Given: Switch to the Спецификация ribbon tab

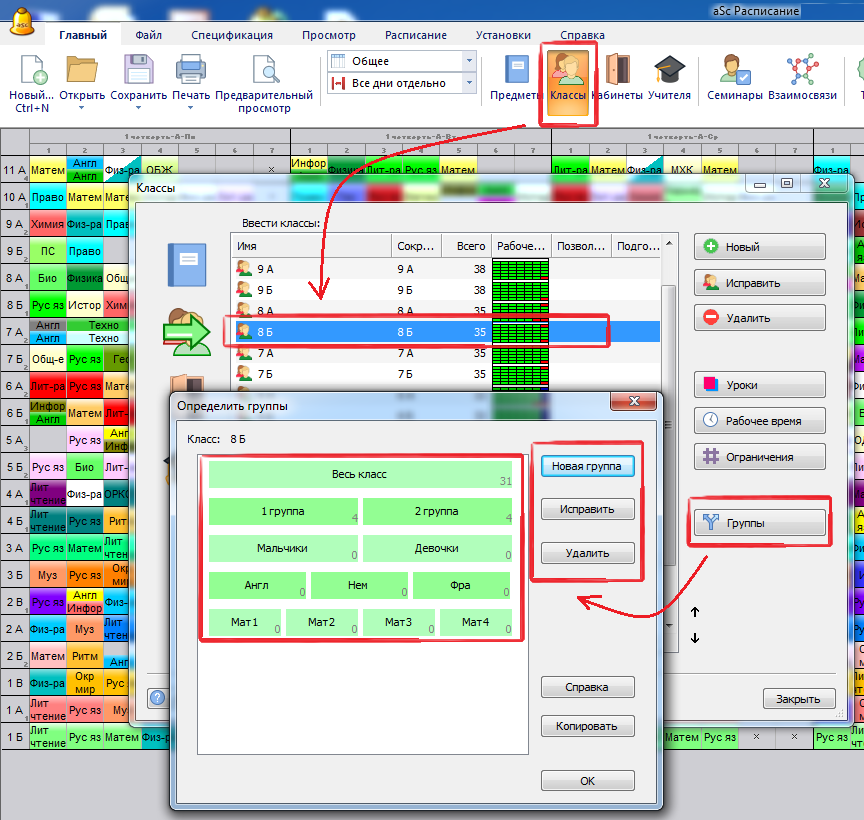Looking at the screenshot, I should [x=232, y=34].
